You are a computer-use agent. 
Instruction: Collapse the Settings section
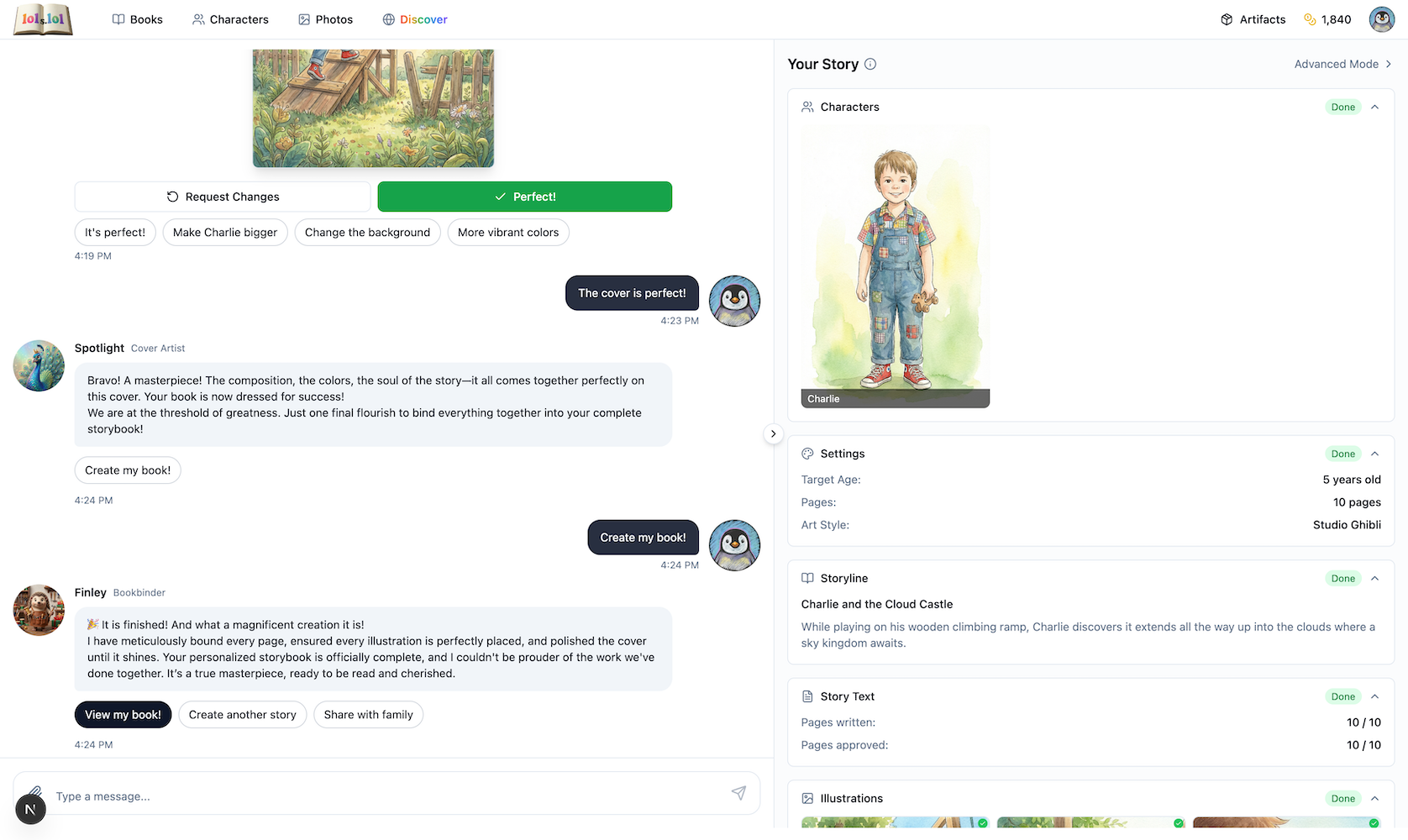(1375, 454)
